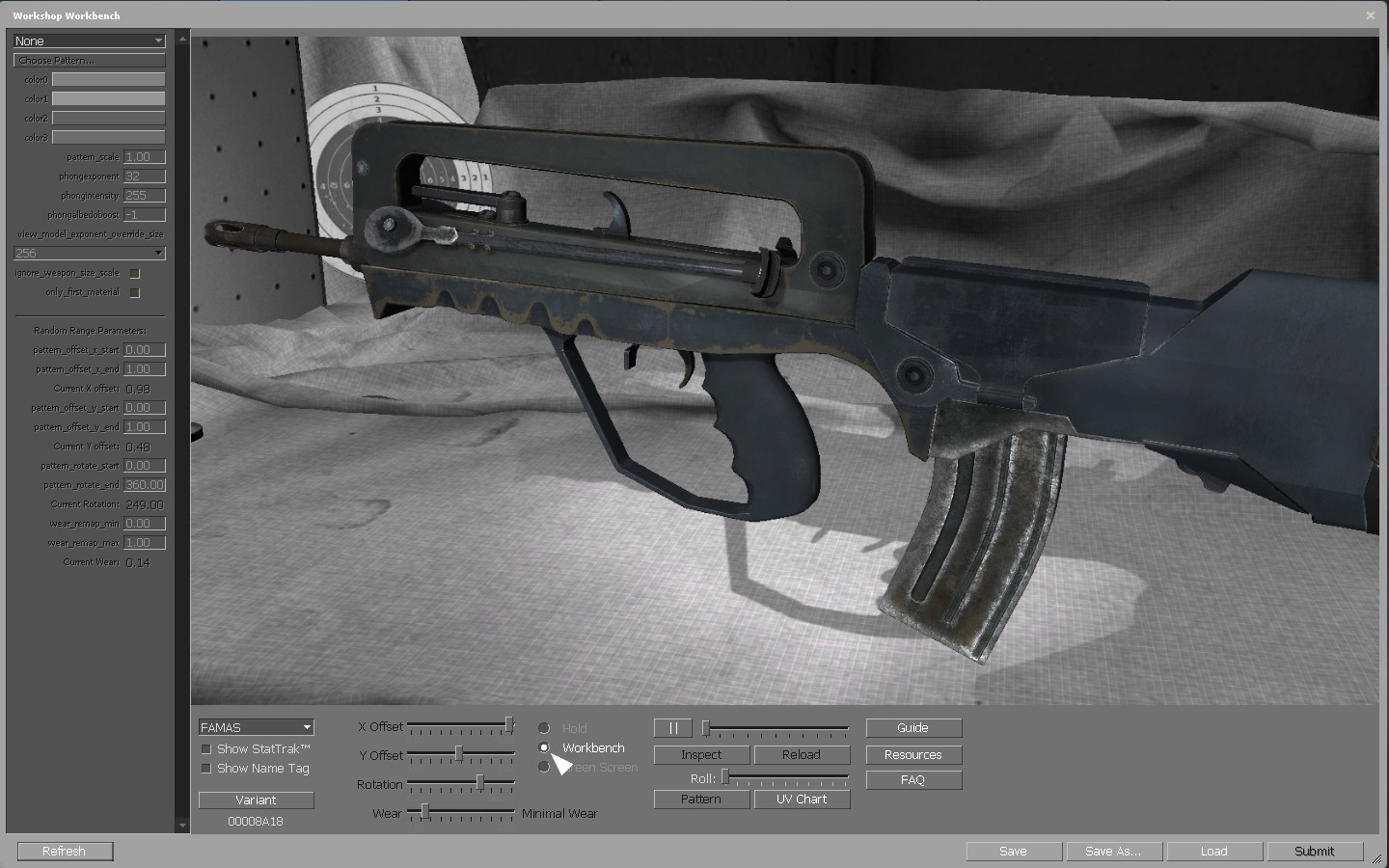Viewport: 1389px width, 868px height.
Task: Click the pattern_rotate_start field
Action: [x=145, y=466]
